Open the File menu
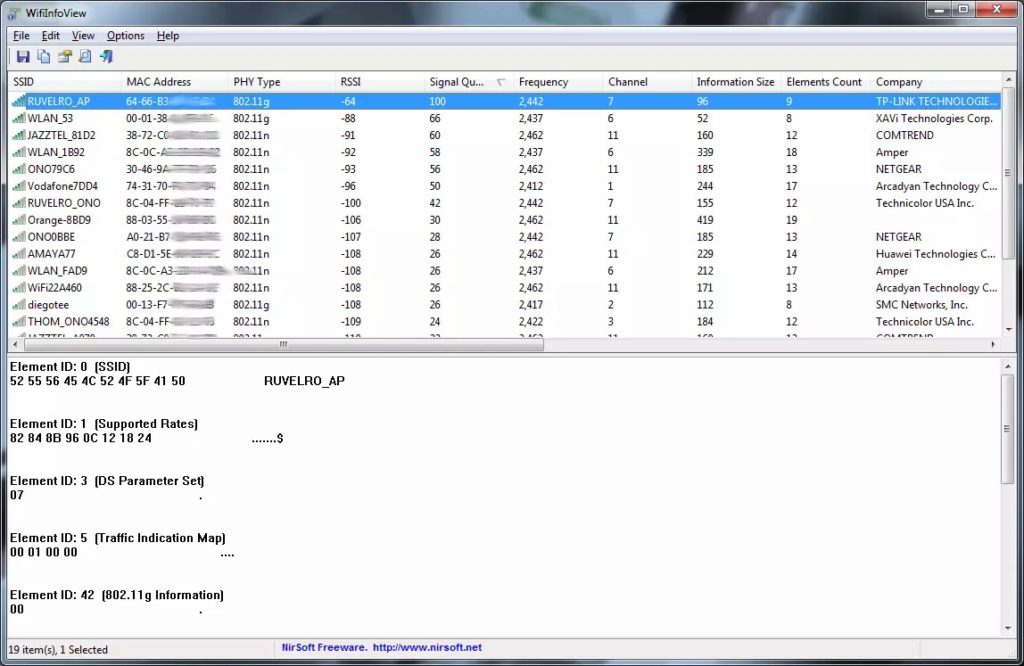This screenshot has width=1024, height=666. pyautogui.click(x=21, y=36)
